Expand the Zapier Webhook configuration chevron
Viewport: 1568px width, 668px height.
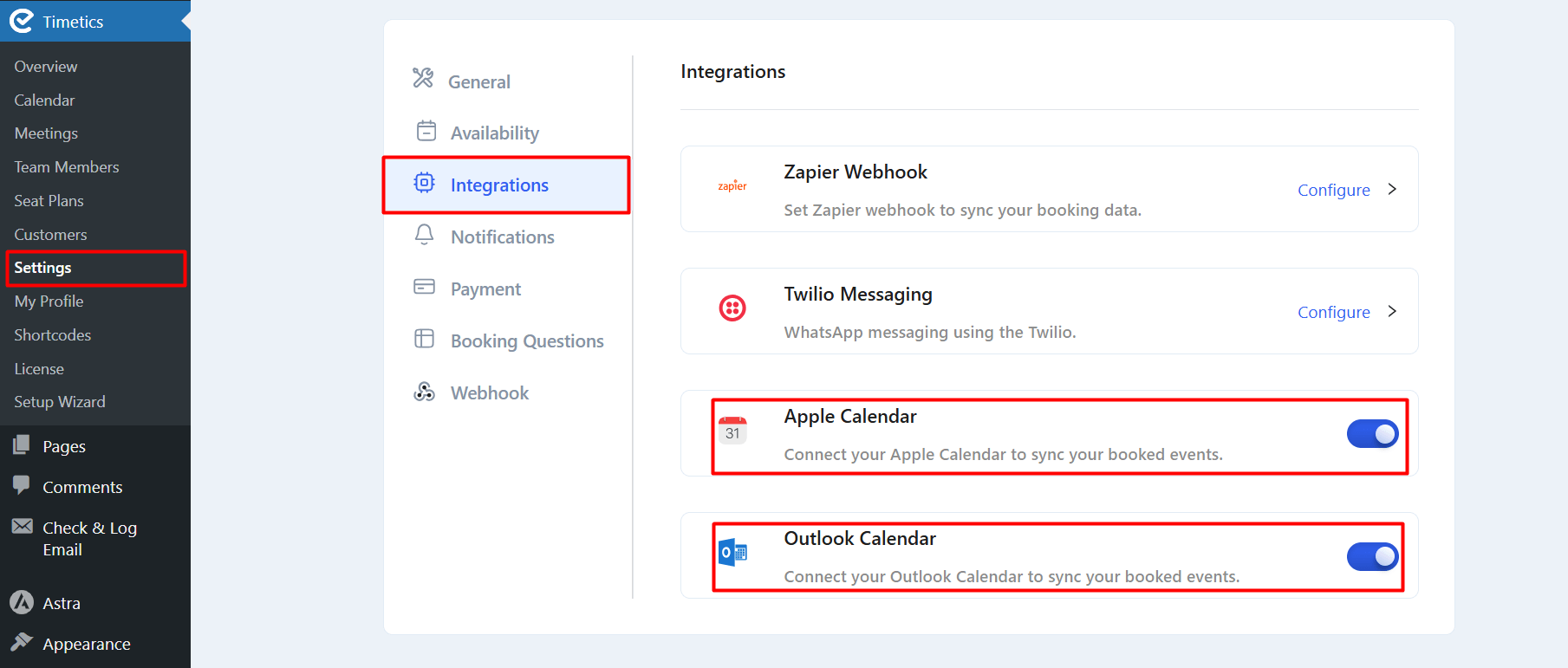(1392, 189)
